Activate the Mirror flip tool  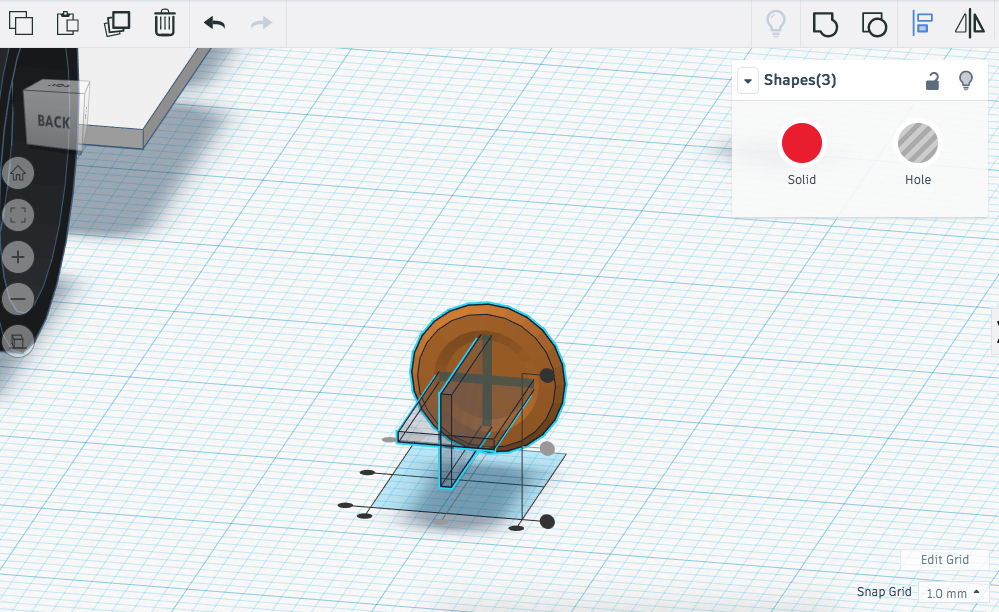coord(970,24)
